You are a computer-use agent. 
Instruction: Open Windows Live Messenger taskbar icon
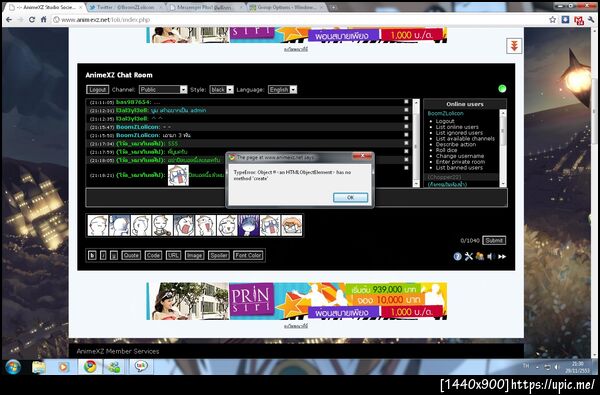point(113,367)
